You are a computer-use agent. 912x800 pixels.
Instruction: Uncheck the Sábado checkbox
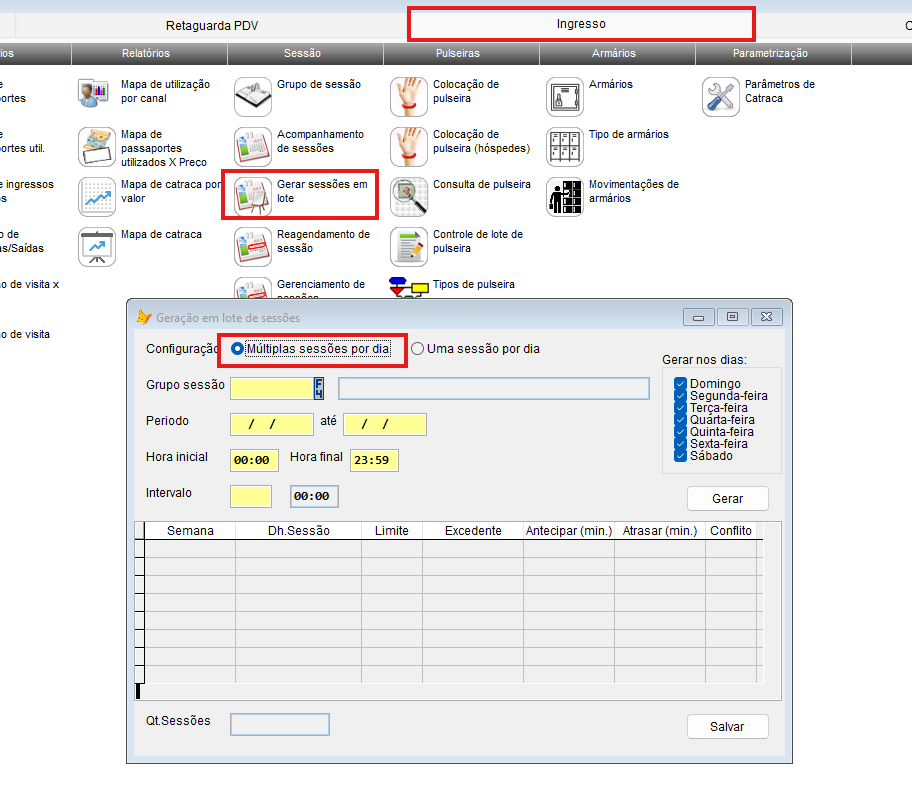click(680, 456)
